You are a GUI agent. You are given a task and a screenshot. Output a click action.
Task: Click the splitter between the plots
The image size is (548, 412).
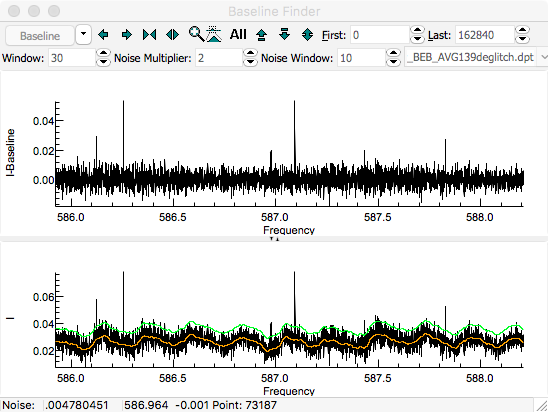tap(274, 239)
